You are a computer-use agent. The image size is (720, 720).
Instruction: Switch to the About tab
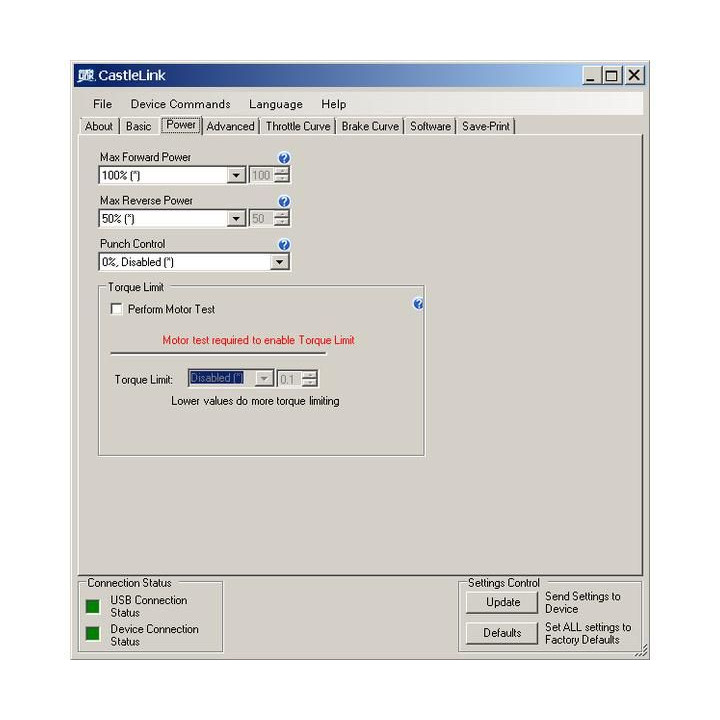(x=99, y=126)
